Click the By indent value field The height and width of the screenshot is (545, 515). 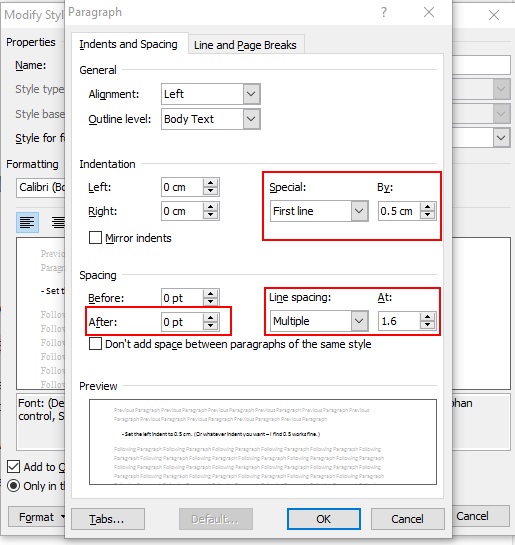[x=399, y=211]
